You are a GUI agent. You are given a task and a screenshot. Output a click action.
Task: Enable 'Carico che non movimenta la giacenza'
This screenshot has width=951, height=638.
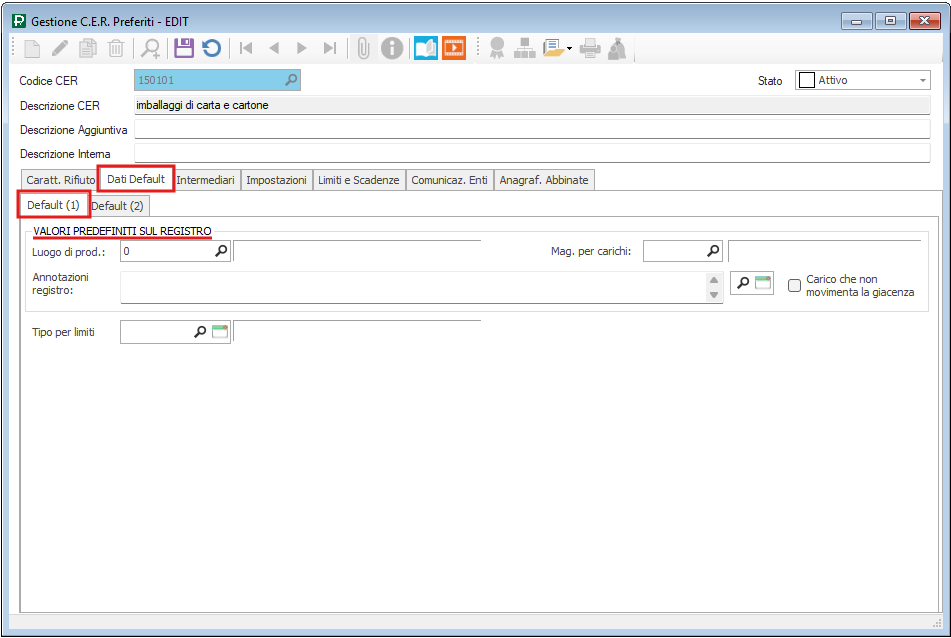795,286
